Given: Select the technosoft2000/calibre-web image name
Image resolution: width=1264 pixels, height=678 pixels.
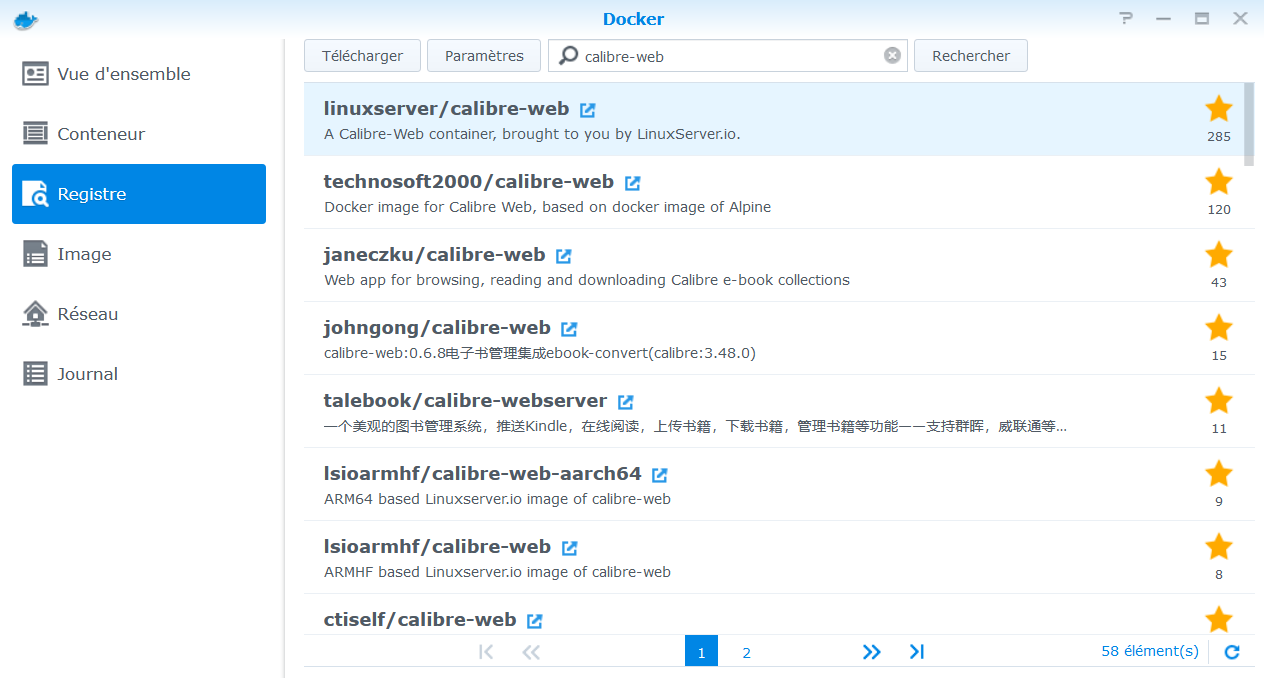Looking at the screenshot, I should (468, 182).
